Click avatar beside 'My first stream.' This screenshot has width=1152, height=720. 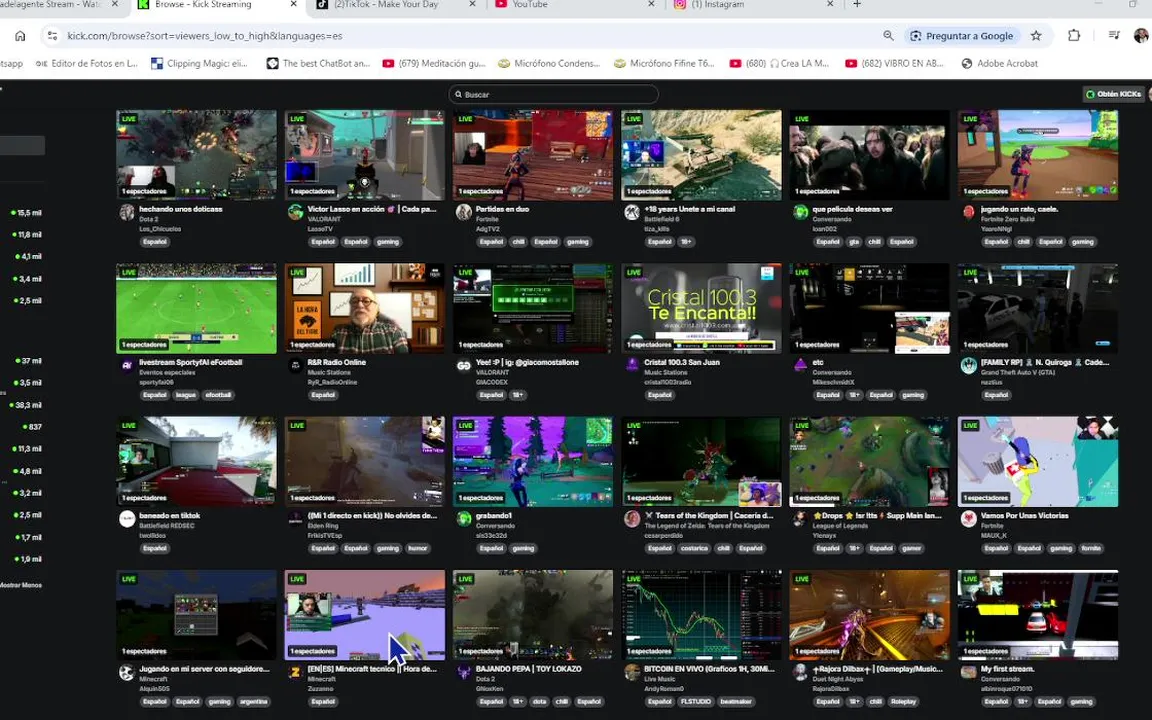pyautogui.click(x=968, y=672)
